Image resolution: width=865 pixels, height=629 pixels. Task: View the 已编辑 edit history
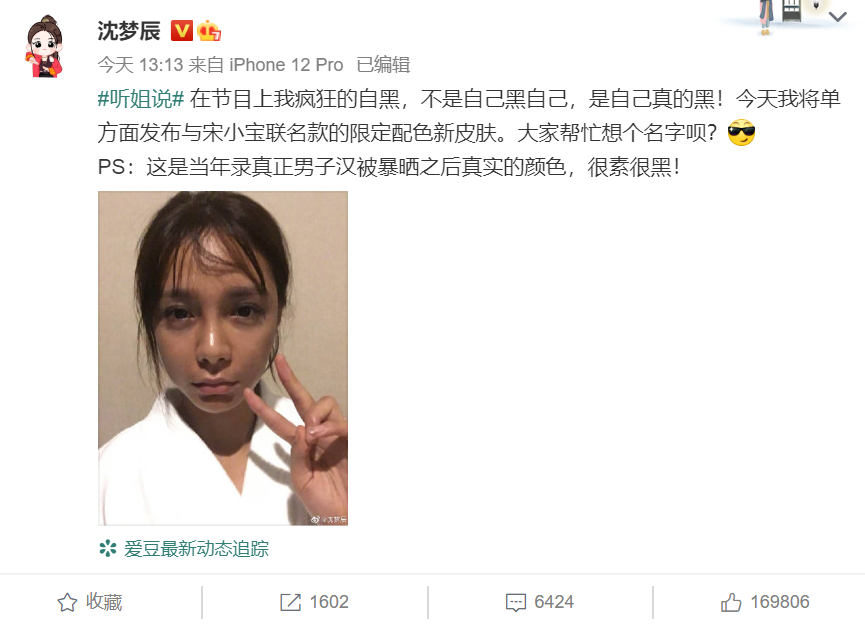click(x=383, y=65)
